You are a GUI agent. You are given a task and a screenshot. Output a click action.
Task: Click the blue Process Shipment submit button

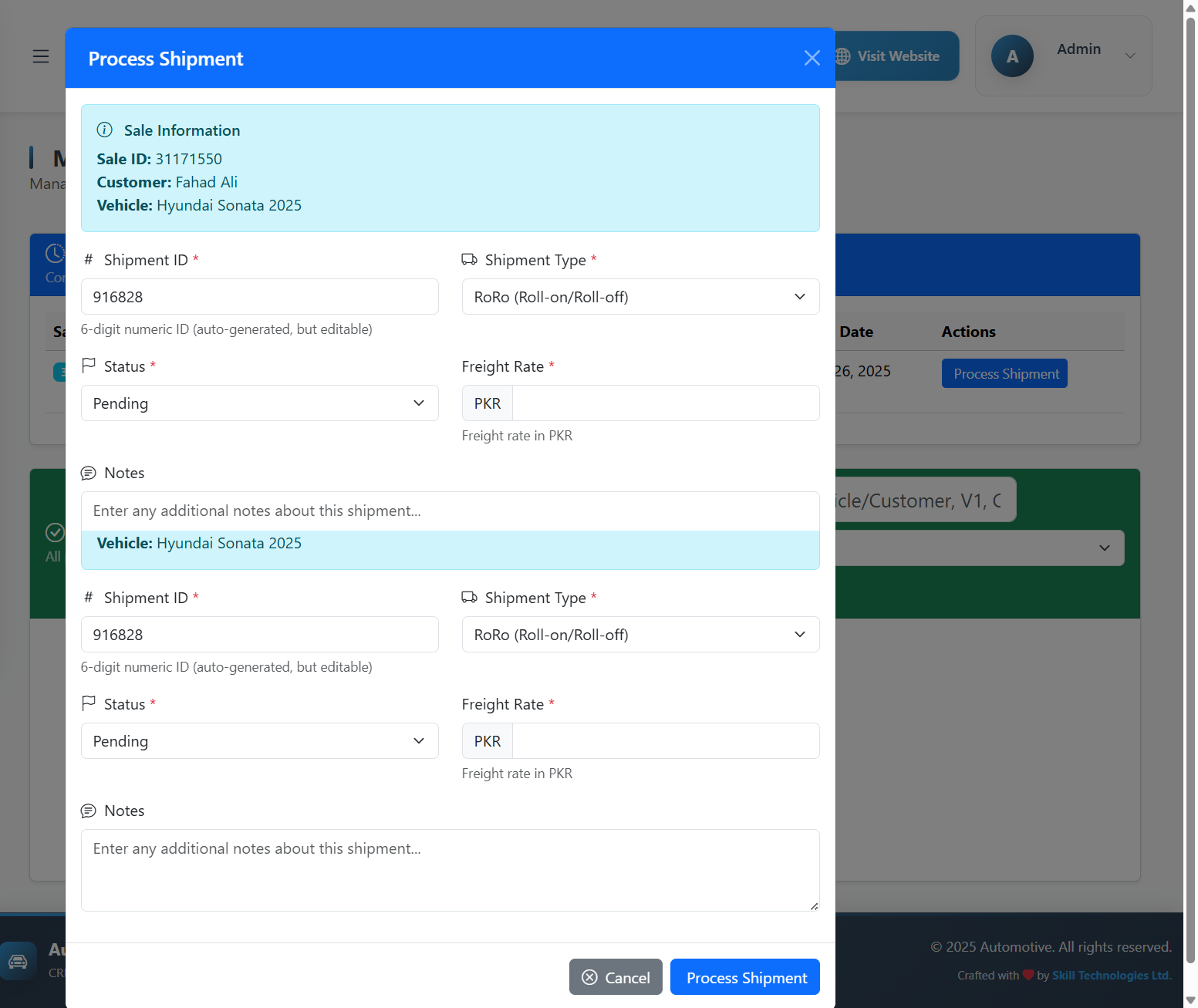coord(744,977)
